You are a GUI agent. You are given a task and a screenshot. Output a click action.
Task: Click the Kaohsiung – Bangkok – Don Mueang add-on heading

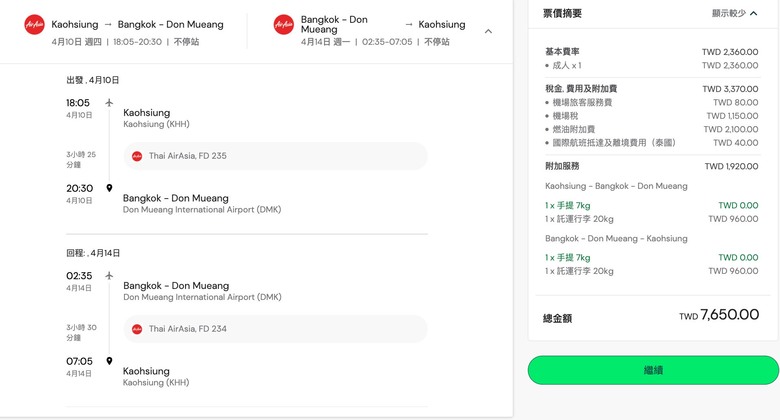pos(616,186)
